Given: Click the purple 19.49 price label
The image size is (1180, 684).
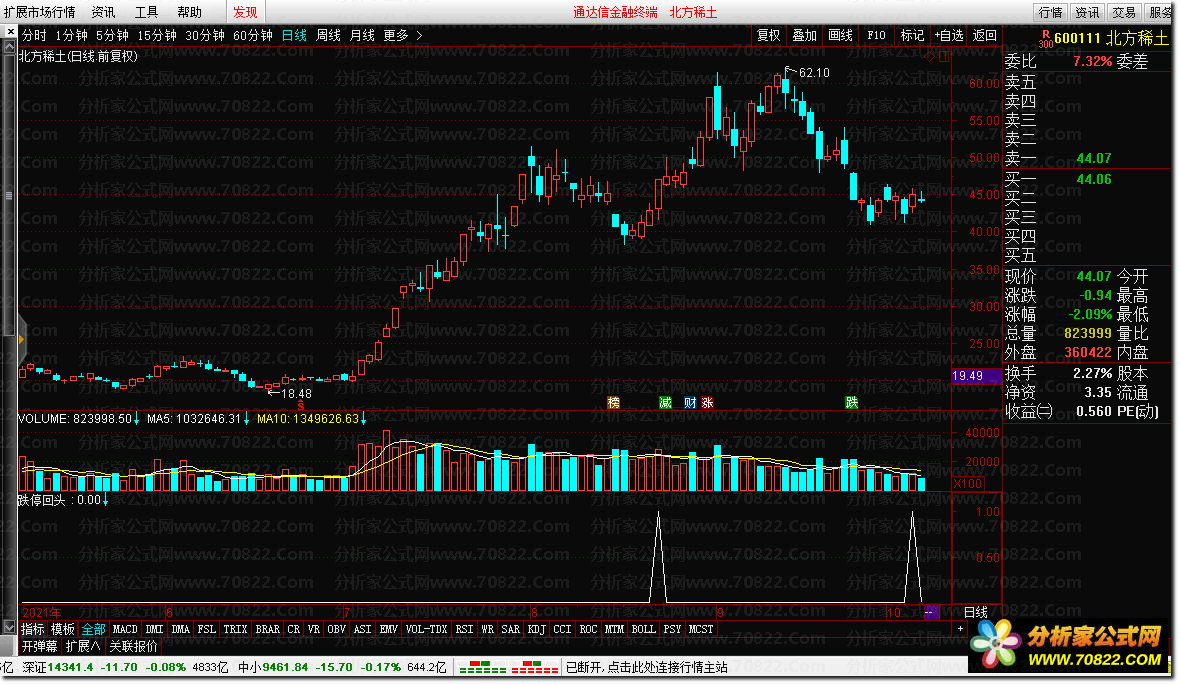Looking at the screenshot, I should (976, 375).
